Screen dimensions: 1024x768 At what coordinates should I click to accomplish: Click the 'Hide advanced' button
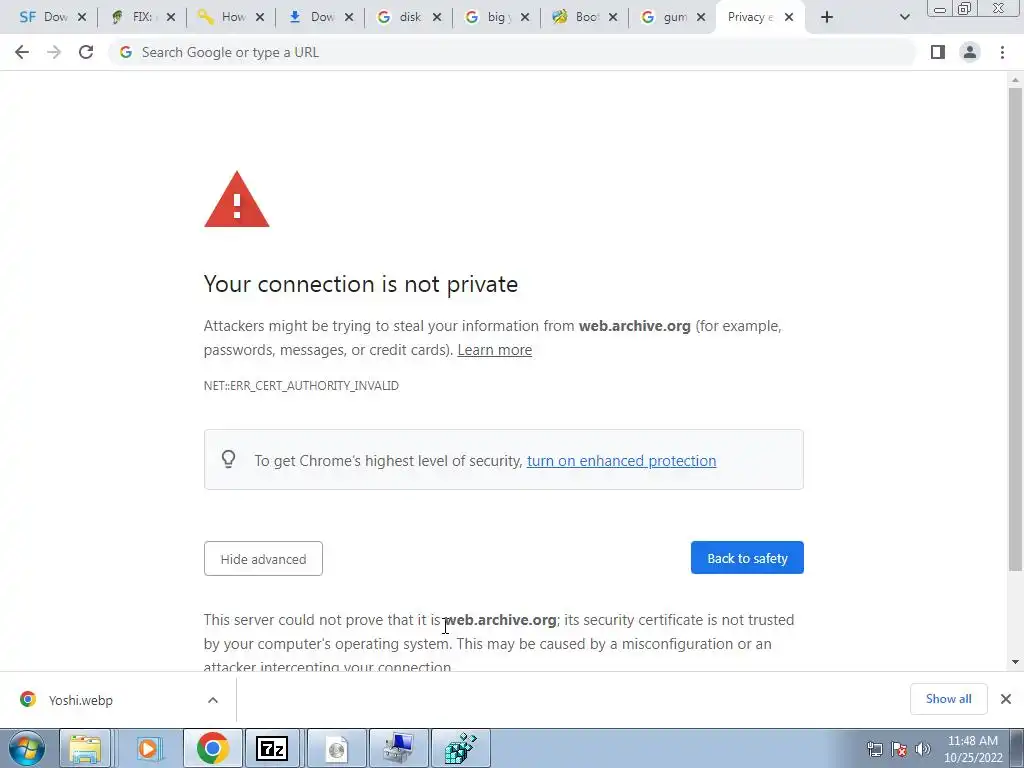(263, 559)
